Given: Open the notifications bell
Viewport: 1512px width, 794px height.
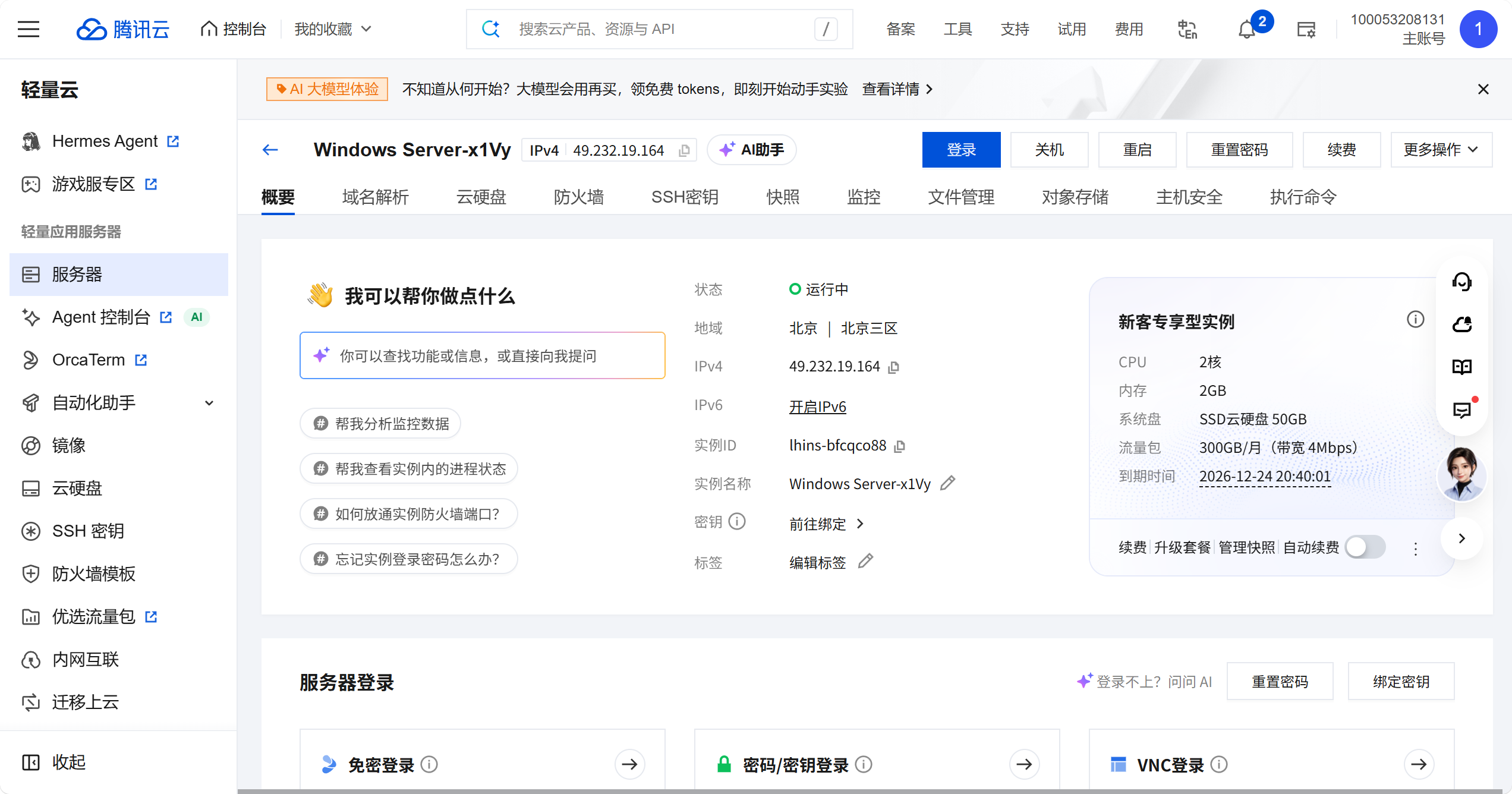Looking at the screenshot, I should tap(1246, 29).
